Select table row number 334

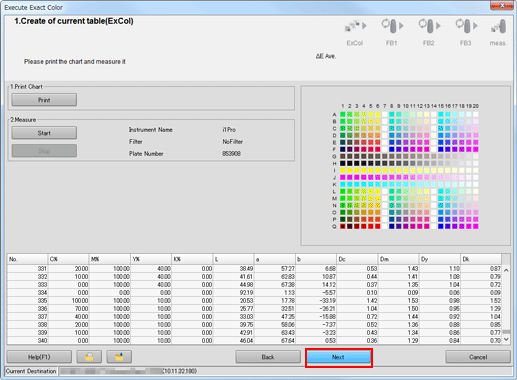click(x=255, y=293)
